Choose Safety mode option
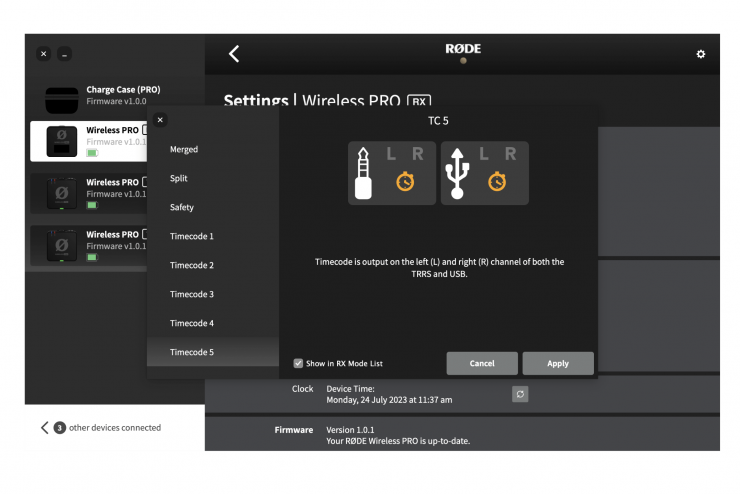The width and height of the screenshot is (740, 494). point(182,207)
